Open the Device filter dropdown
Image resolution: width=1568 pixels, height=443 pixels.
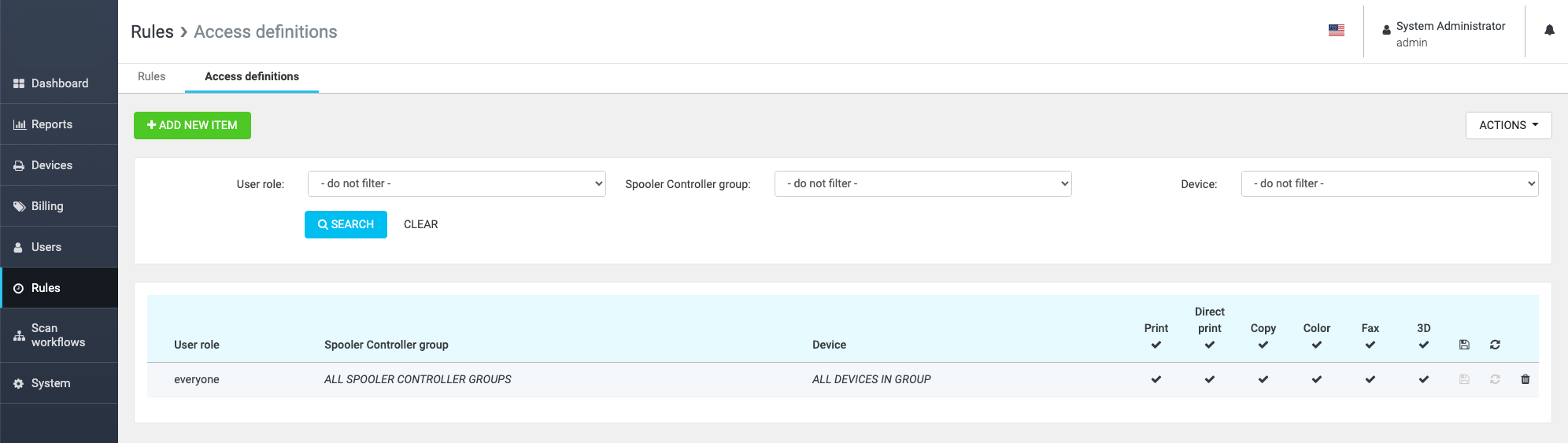pos(1389,183)
